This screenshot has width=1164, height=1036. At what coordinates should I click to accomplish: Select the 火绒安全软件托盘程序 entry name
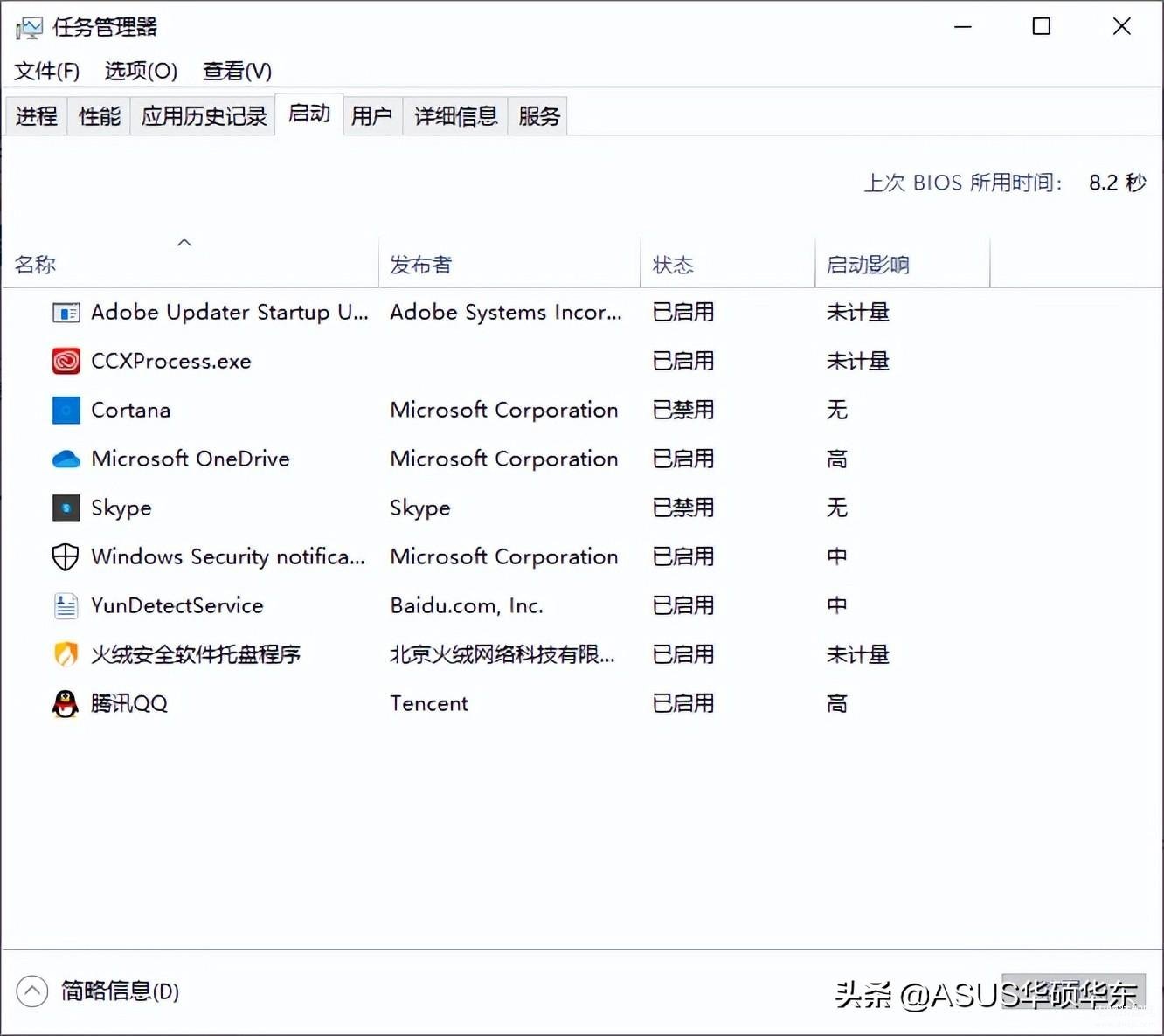pyautogui.click(x=196, y=654)
